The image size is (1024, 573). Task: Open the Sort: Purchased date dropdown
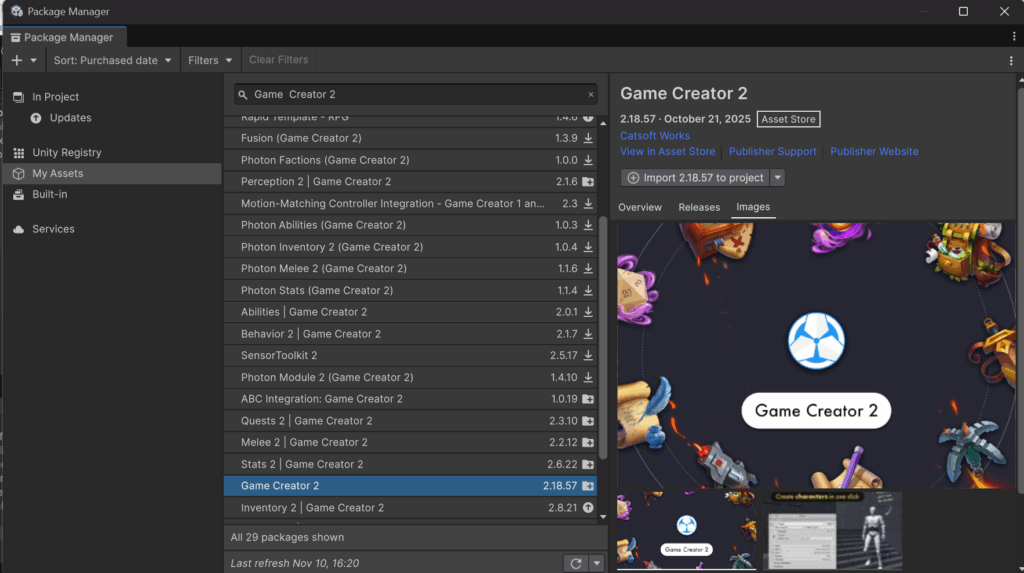click(x=111, y=60)
